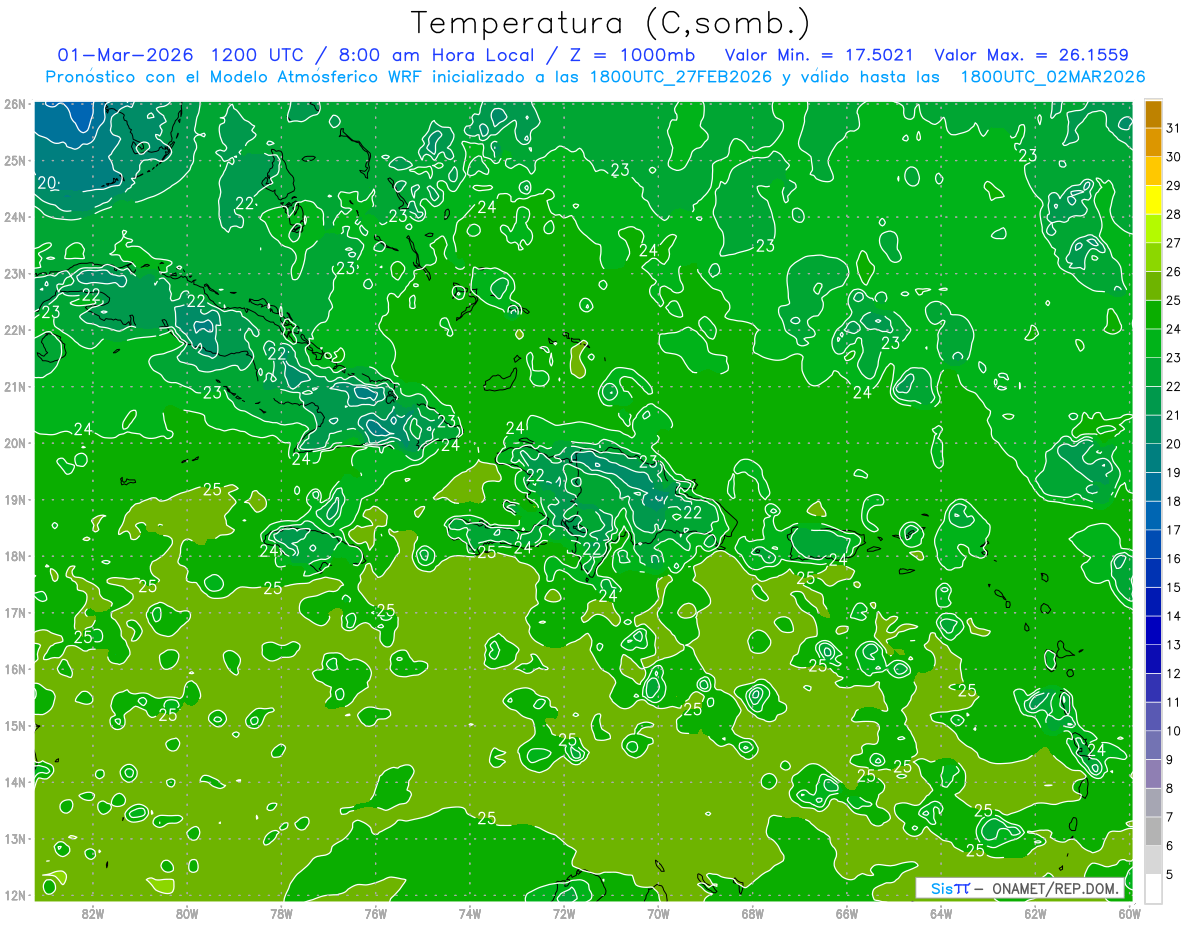This screenshot has width=1200, height=927.
Task: Pick the purple swatch between 9 and 10
Action: [x=1153, y=746]
